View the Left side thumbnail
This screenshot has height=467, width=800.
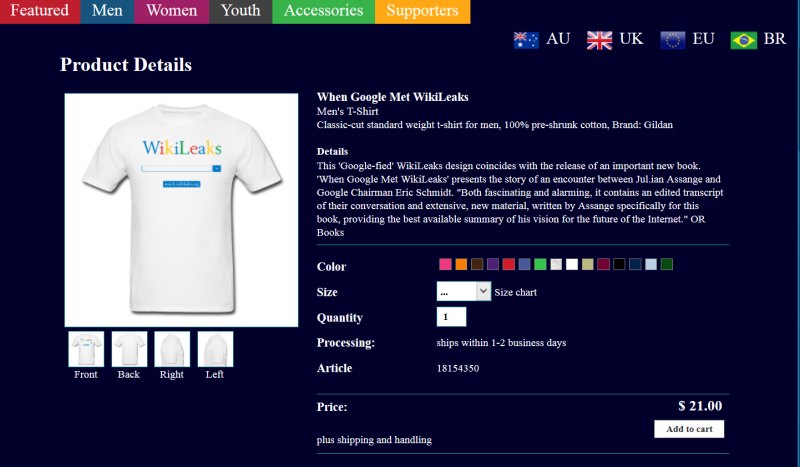point(215,349)
